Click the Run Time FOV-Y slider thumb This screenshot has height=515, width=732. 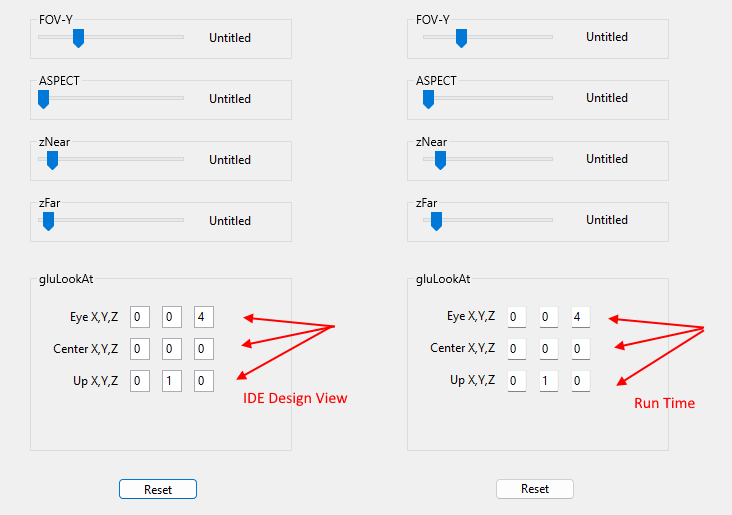461,38
